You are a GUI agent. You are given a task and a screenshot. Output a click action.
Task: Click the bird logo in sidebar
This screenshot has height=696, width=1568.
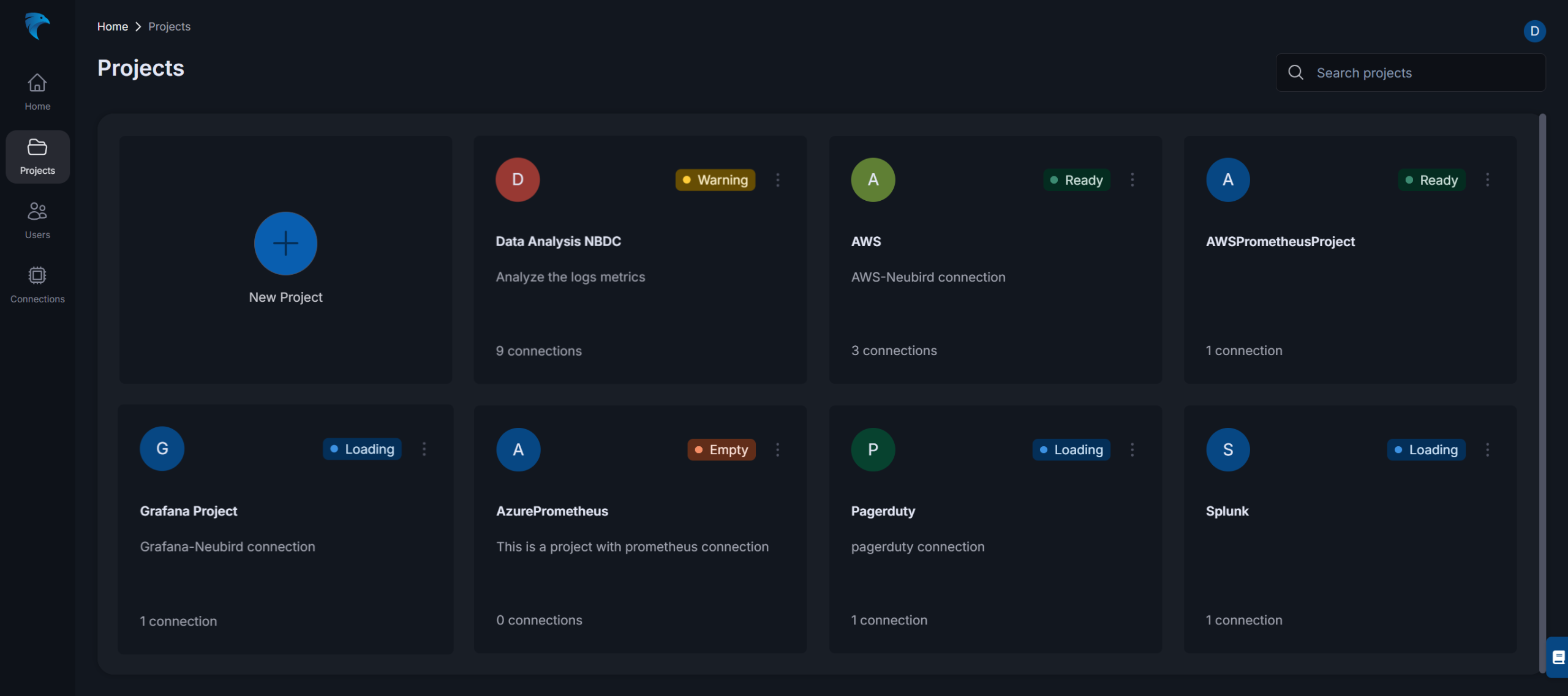tap(37, 26)
